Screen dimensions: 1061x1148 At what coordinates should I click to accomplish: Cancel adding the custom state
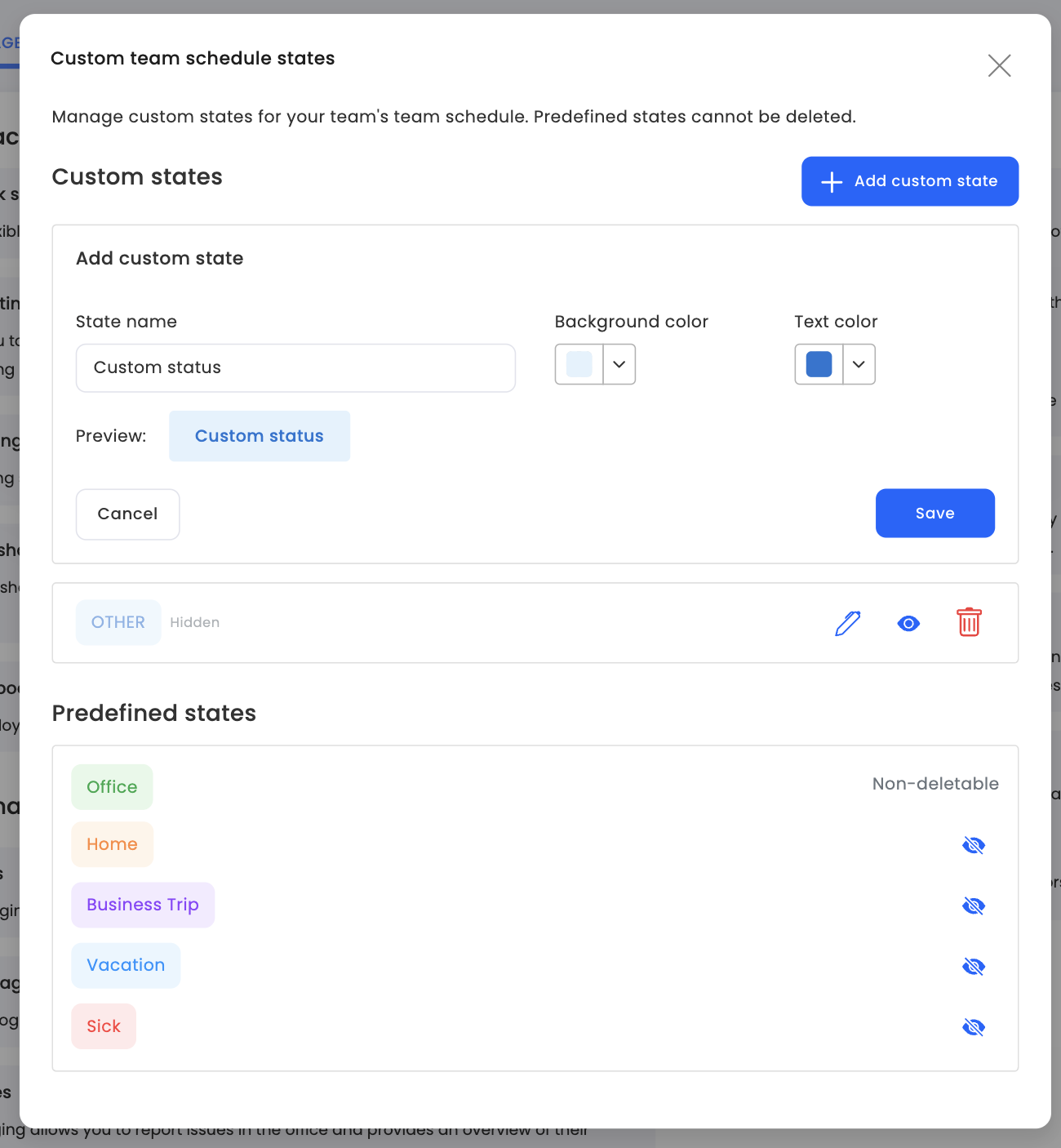pos(127,514)
